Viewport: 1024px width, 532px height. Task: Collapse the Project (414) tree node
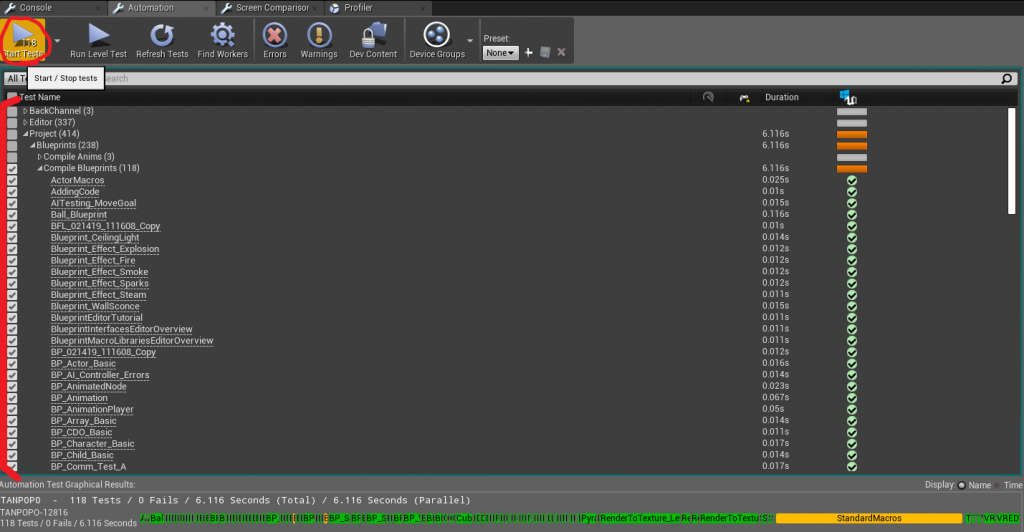point(25,134)
